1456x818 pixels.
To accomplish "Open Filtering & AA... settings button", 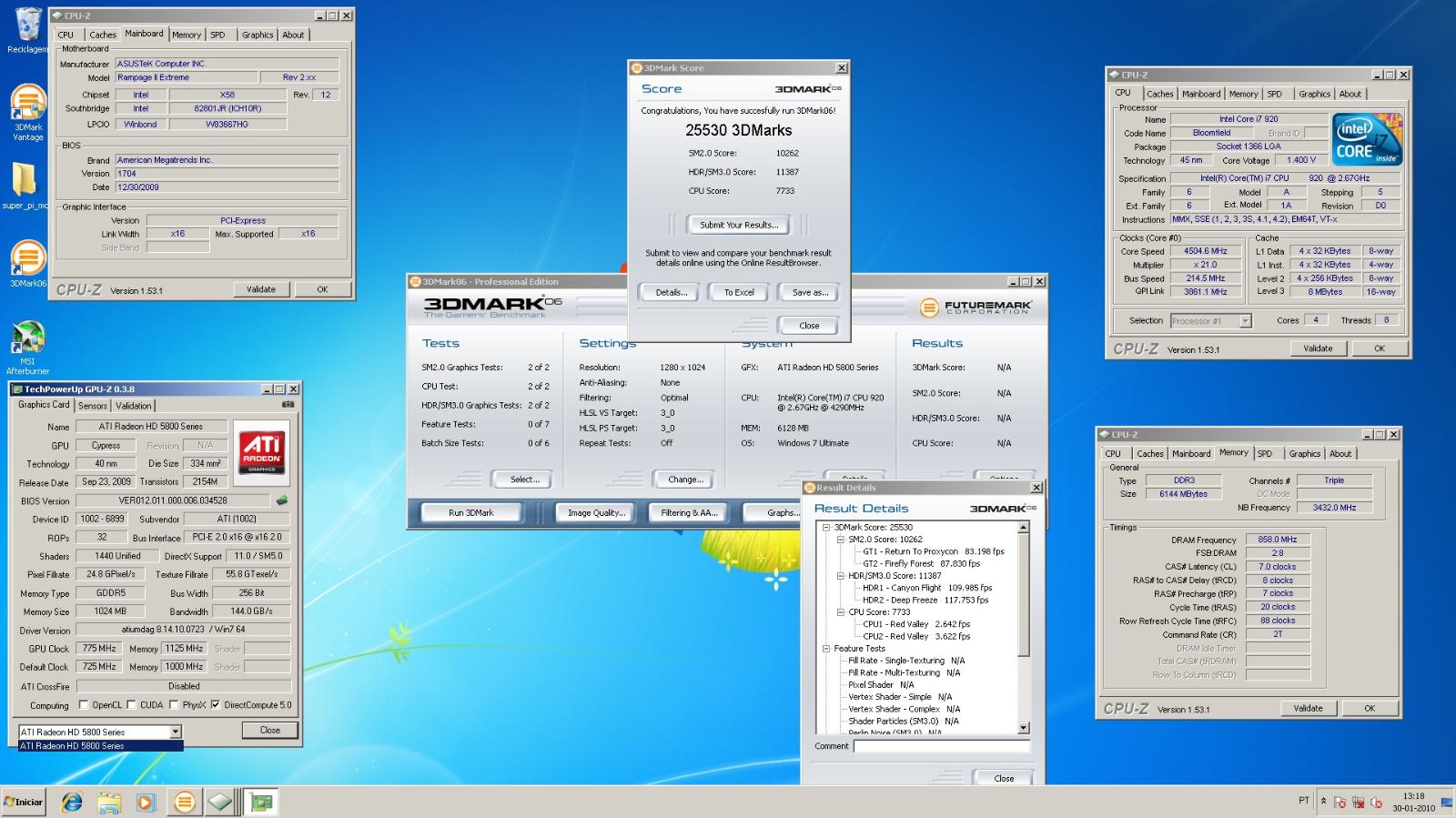I will (690, 512).
